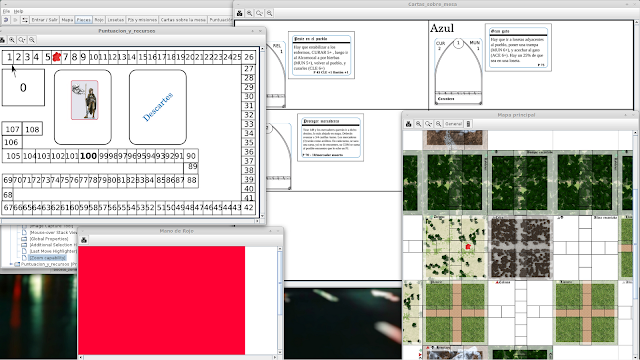Click zoom select icon in Mapa principal window
The height and width of the screenshot is (360, 640).
(x=428, y=124)
